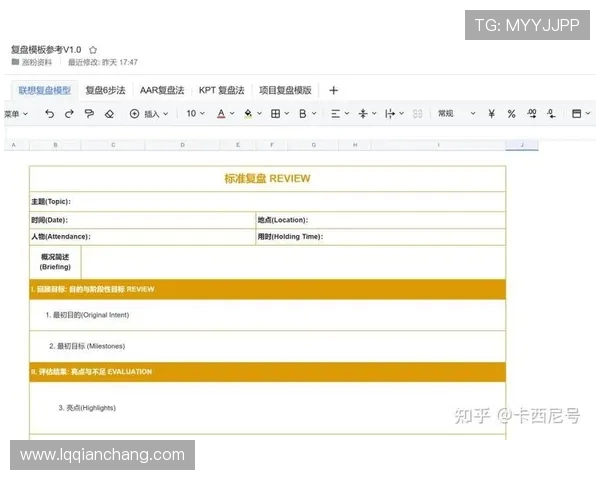Apply cell fill color bucket
Image resolution: width=600 pixels, height=480 pixels.
(x=248, y=114)
